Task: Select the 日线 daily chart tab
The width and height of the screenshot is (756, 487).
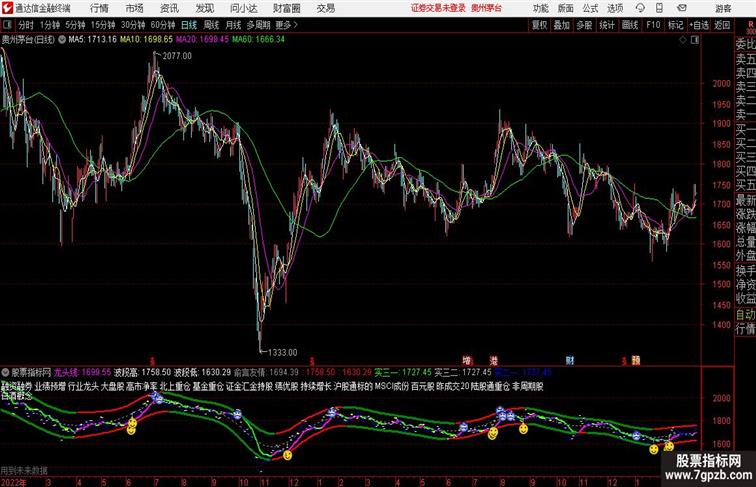Action: [189, 25]
